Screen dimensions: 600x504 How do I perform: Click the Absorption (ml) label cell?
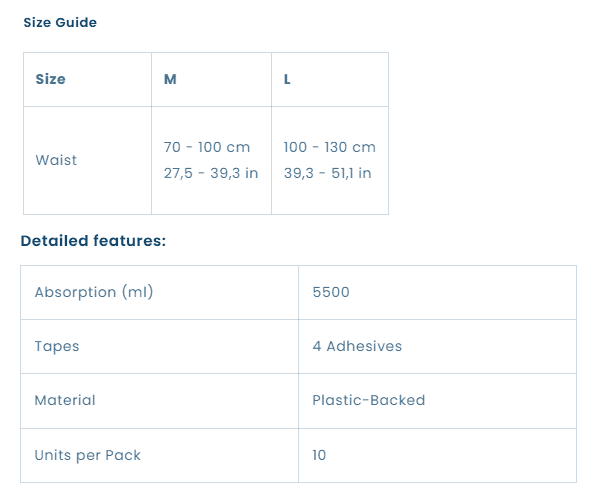(x=159, y=292)
